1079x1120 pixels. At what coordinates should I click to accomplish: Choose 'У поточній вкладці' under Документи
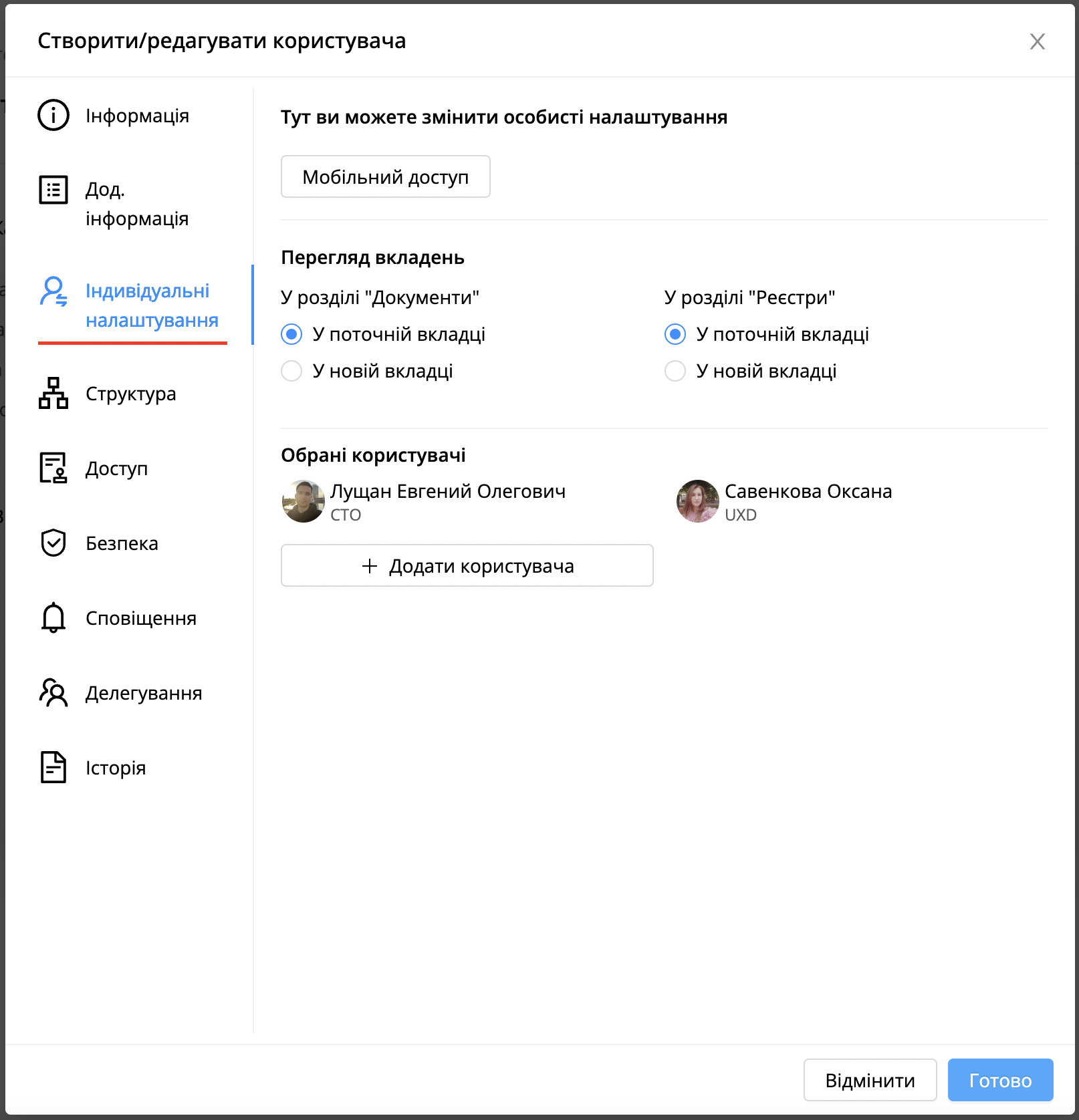pyautogui.click(x=291, y=334)
